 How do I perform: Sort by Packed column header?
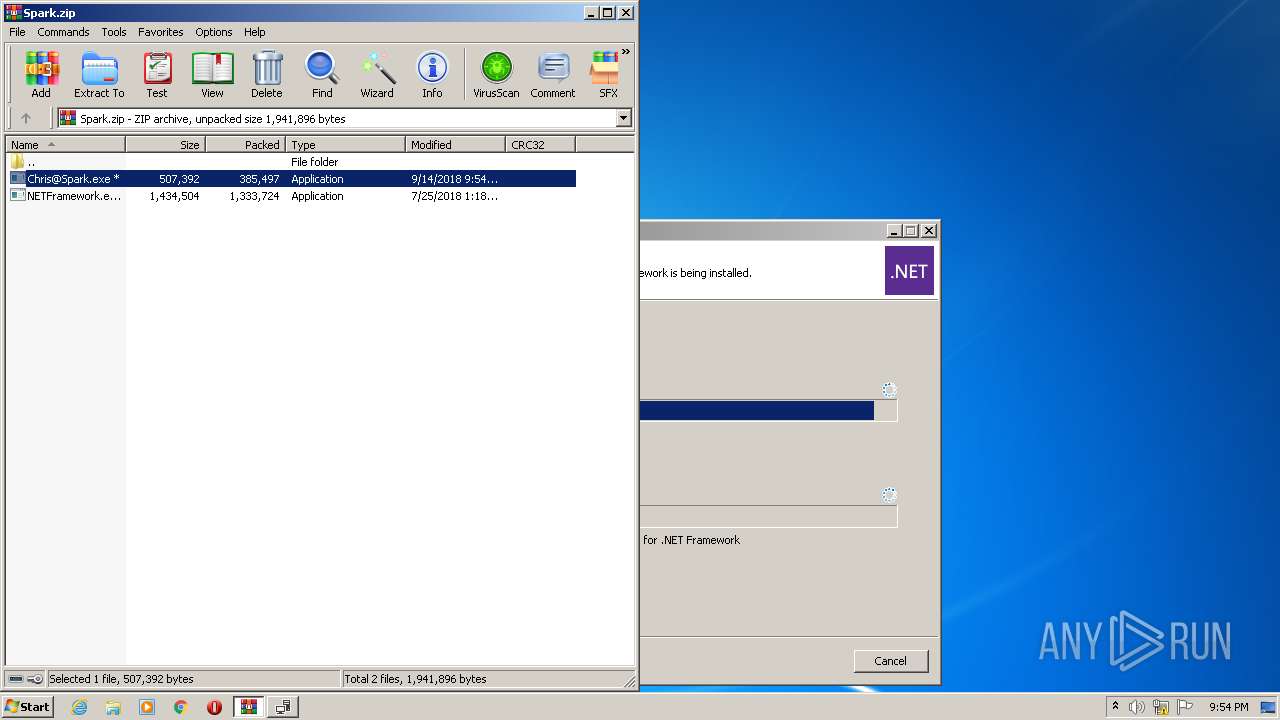point(246,145)
